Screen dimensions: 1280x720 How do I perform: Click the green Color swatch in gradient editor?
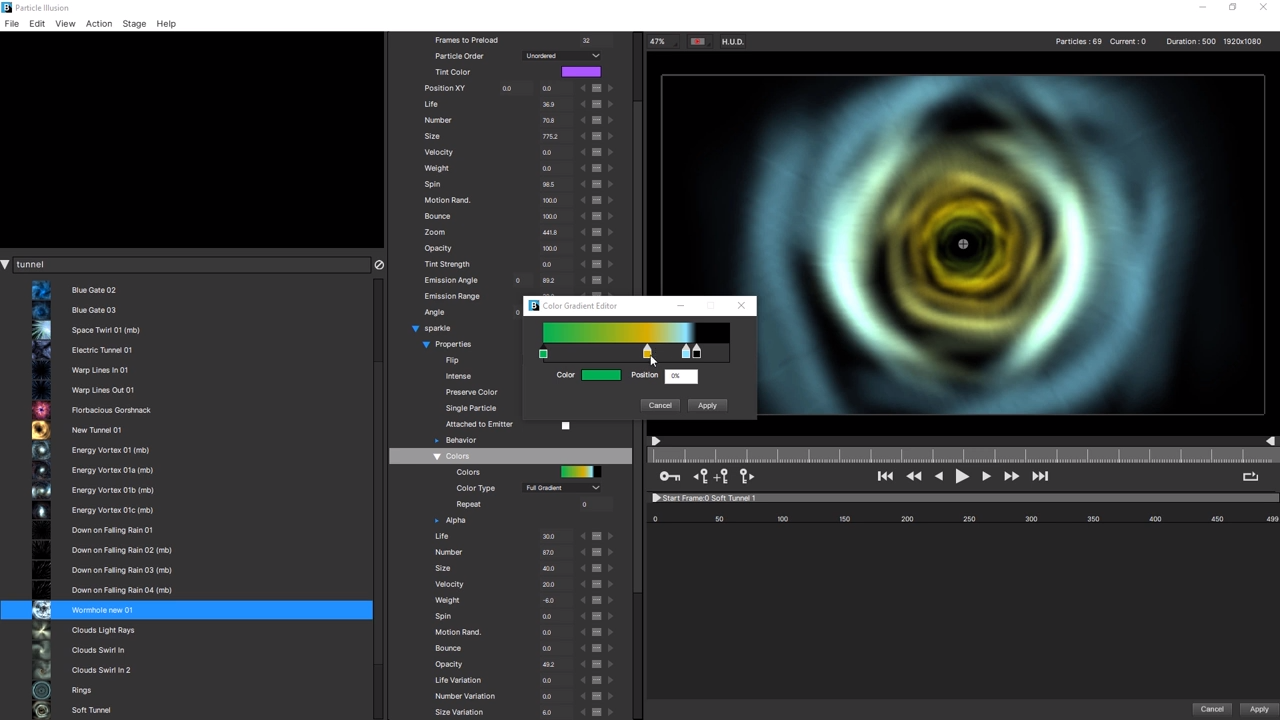[x=600, y=374]
